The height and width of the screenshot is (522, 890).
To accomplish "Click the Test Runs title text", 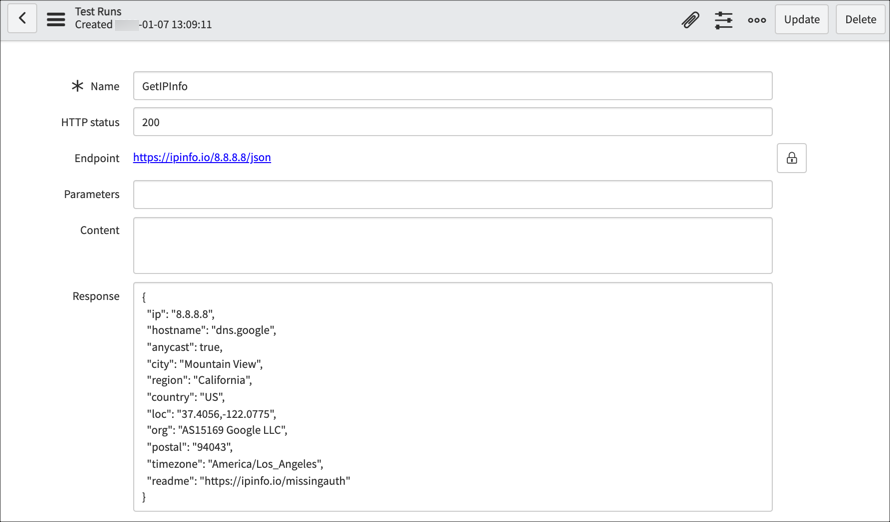I will 98,11.
